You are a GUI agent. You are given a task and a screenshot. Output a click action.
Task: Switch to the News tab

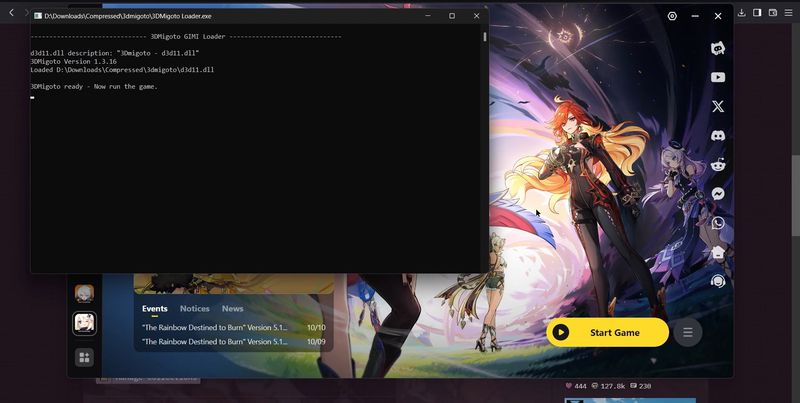(x=232, y=309)
